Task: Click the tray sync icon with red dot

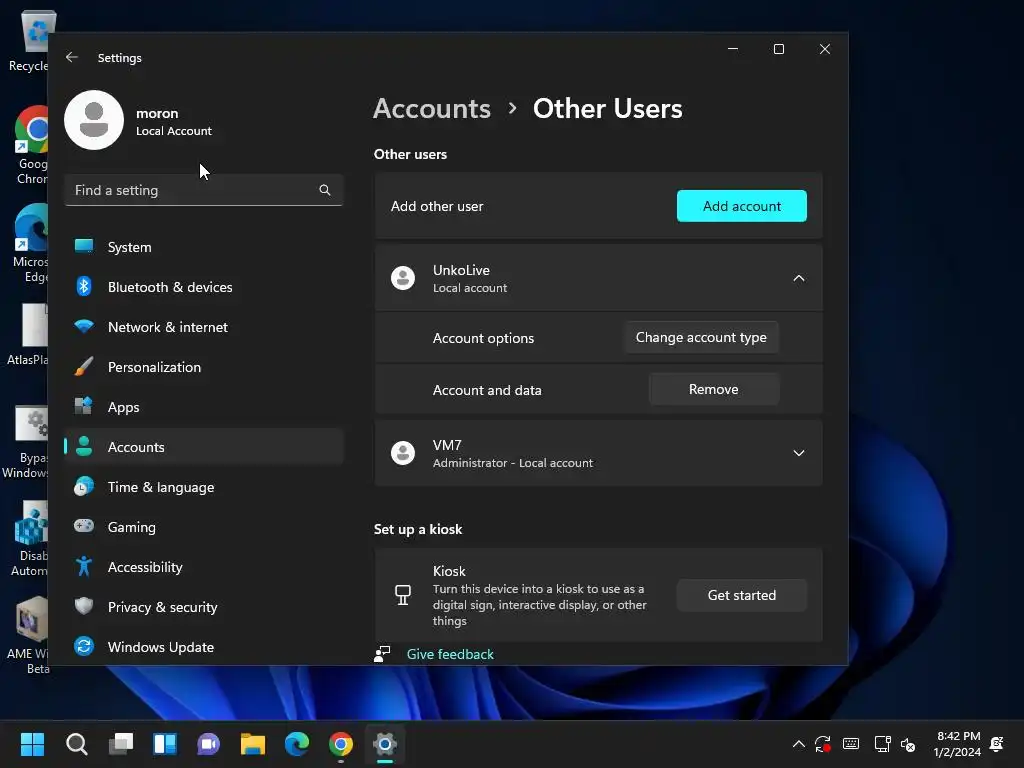Action: [823, 744]
